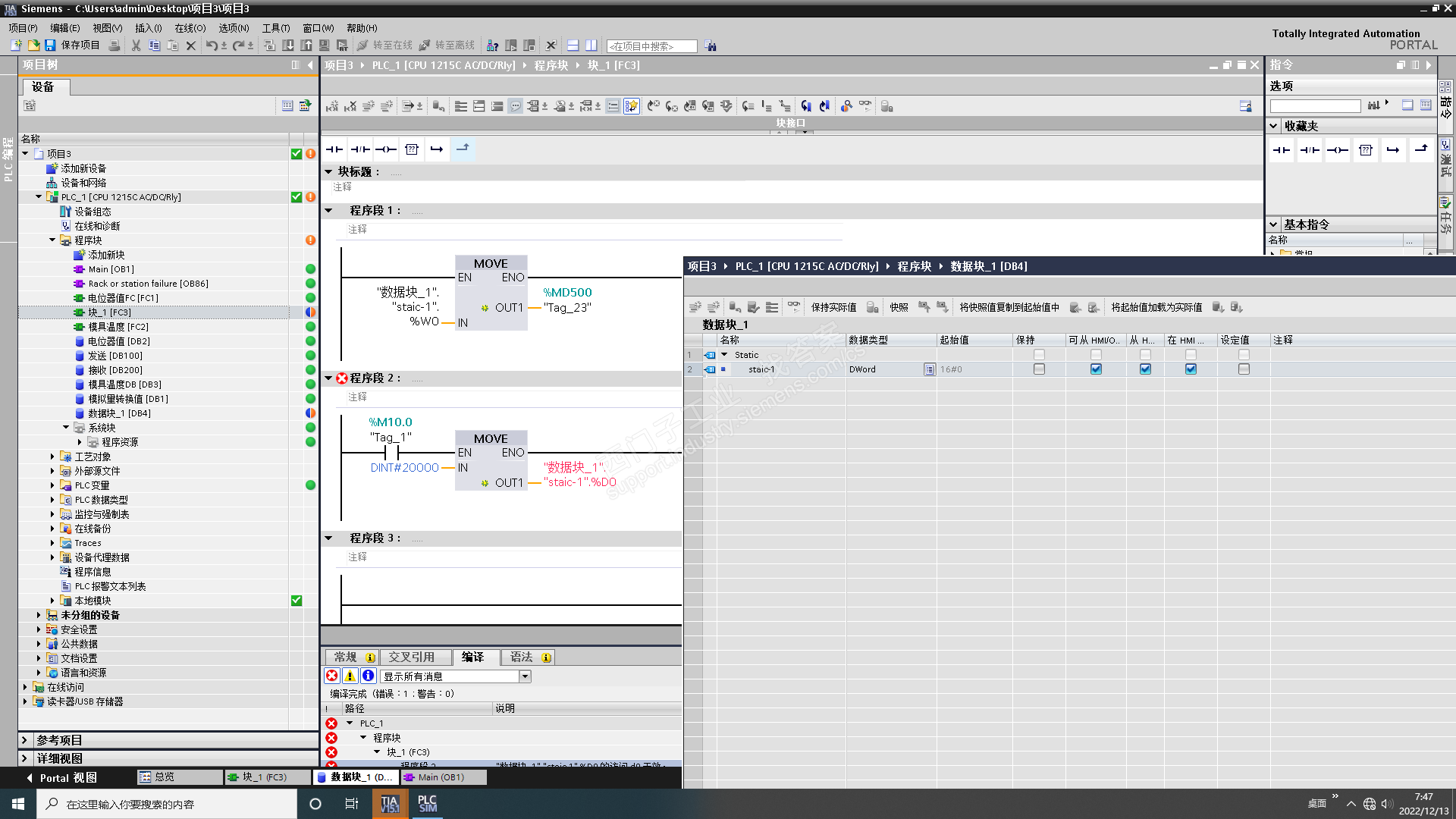This screenshot has height=819, width=1456.
Task: Click the undo arrow icon
Action: click(x=211, y=45)
